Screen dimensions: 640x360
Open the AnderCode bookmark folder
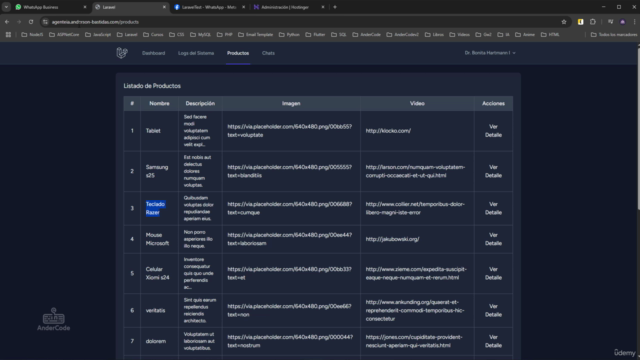367,35
